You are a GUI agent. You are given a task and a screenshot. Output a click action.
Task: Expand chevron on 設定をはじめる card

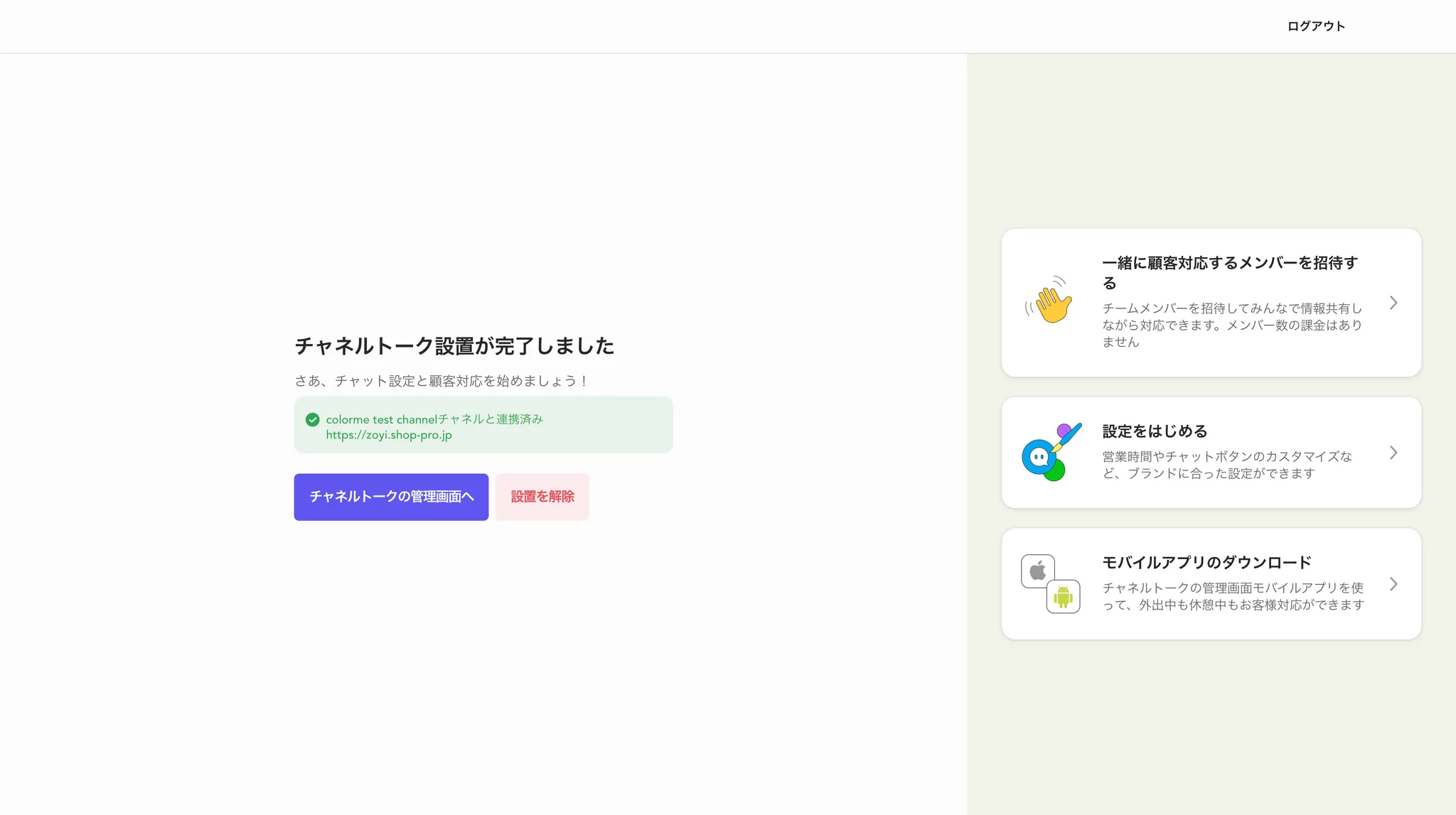point(1393,453)
